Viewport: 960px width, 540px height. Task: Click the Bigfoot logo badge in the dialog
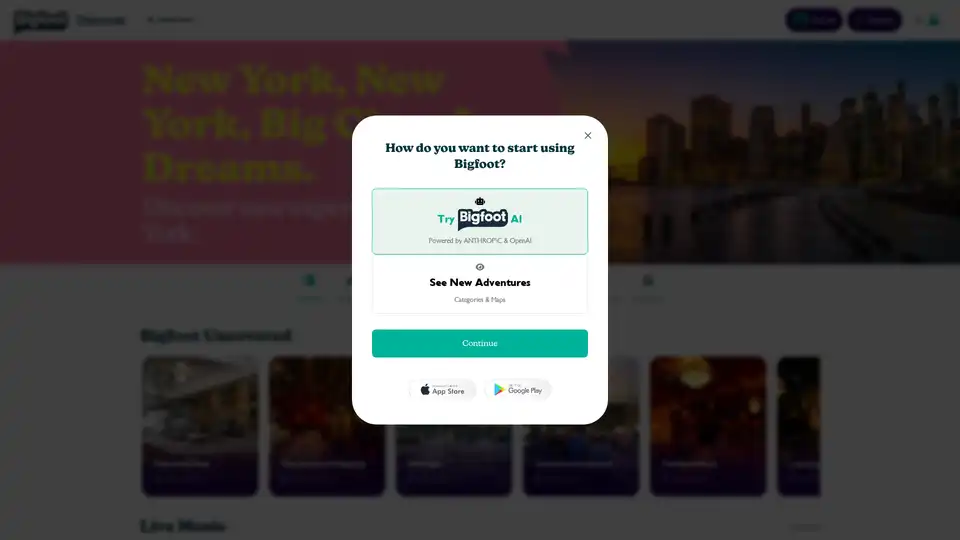[x=482, y=218]
